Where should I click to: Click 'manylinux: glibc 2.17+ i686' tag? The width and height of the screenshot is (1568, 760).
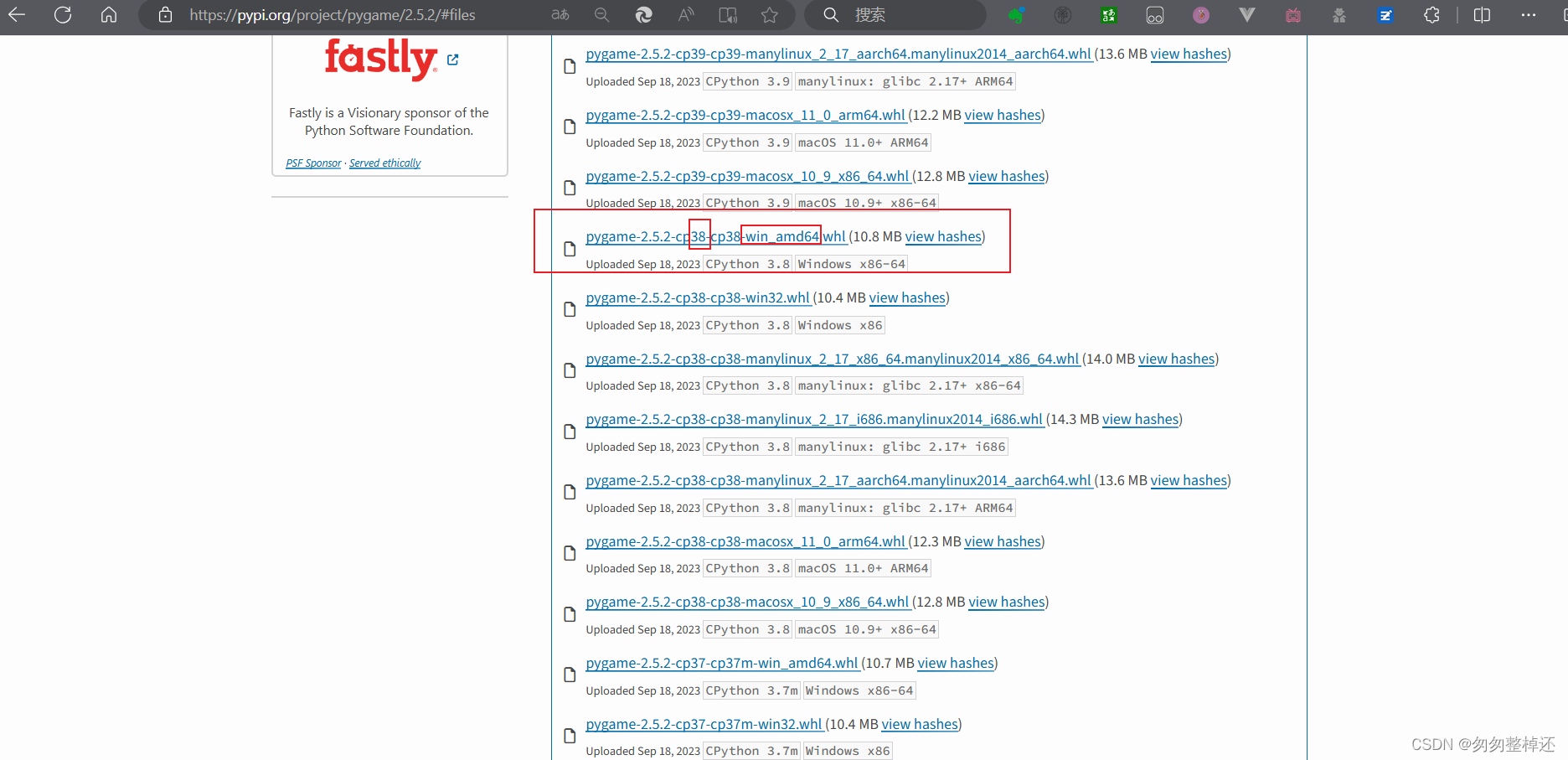(x=901, y=447)
